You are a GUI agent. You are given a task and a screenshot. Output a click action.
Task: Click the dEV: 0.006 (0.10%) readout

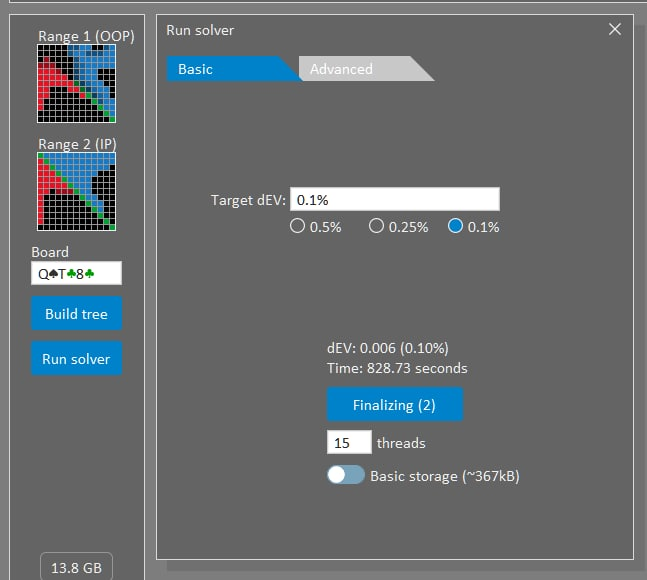pyautogui.click(x=387, y=348)
